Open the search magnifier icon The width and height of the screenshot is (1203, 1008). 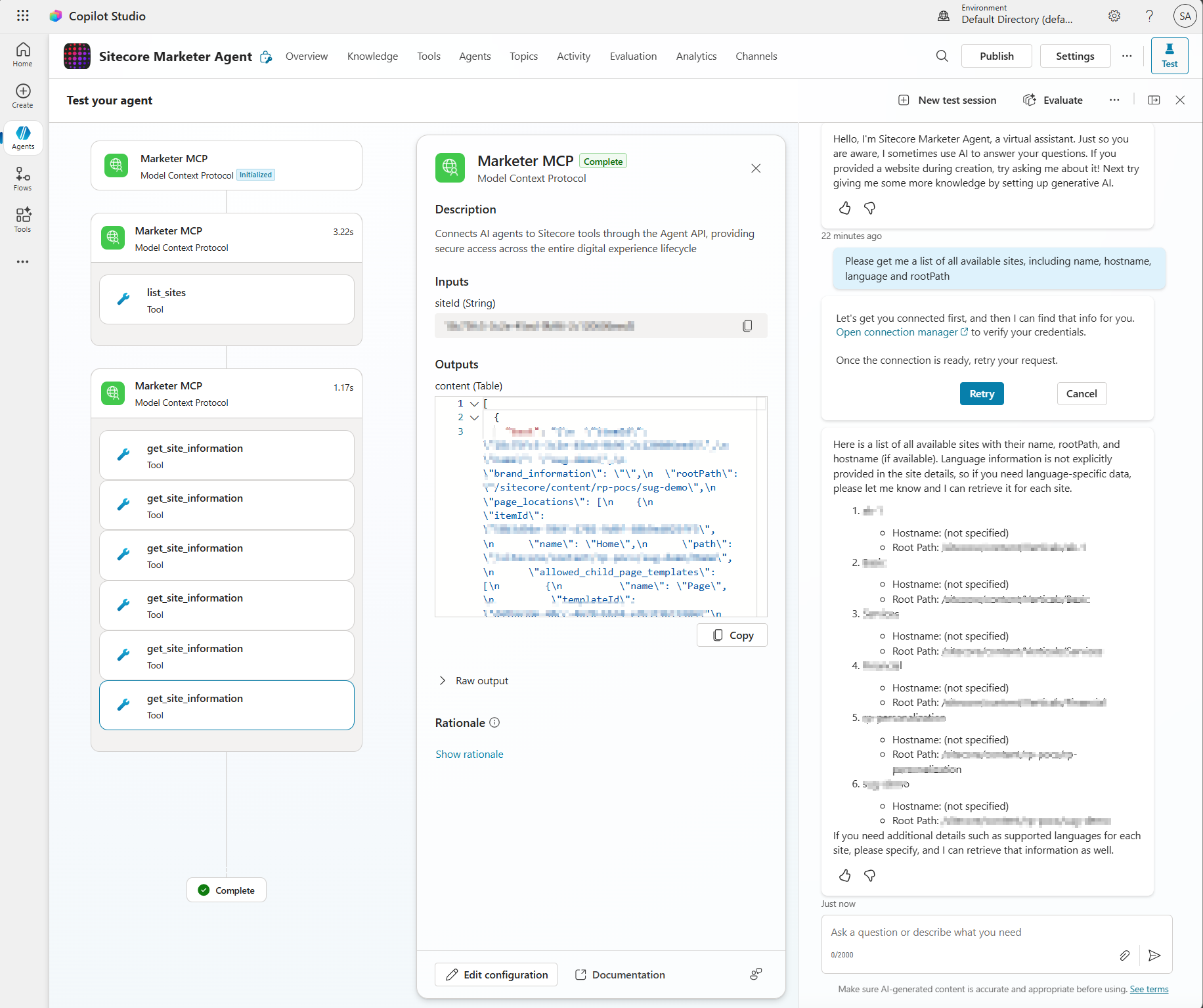tap(942, 56)
